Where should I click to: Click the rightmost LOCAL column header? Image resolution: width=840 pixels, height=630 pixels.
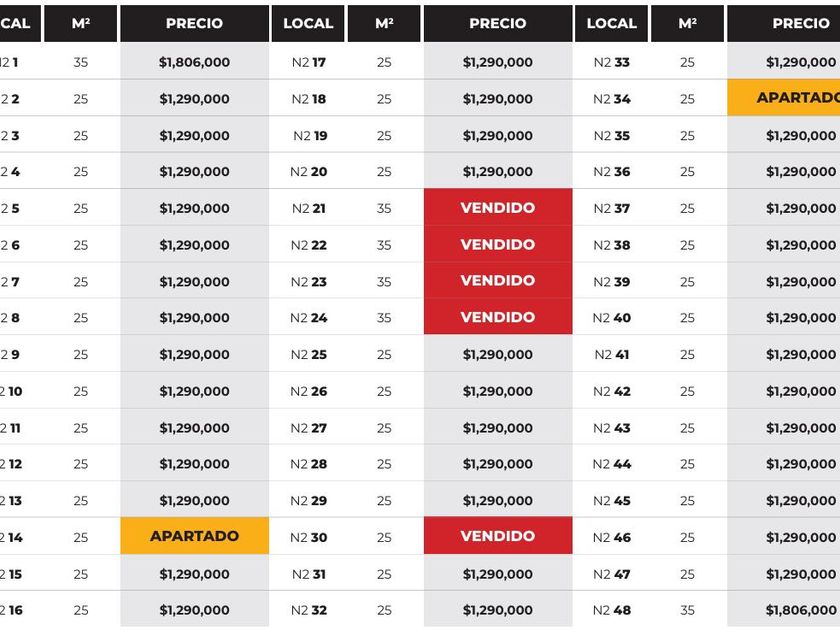pyautogui.click(x=611, y=23)
